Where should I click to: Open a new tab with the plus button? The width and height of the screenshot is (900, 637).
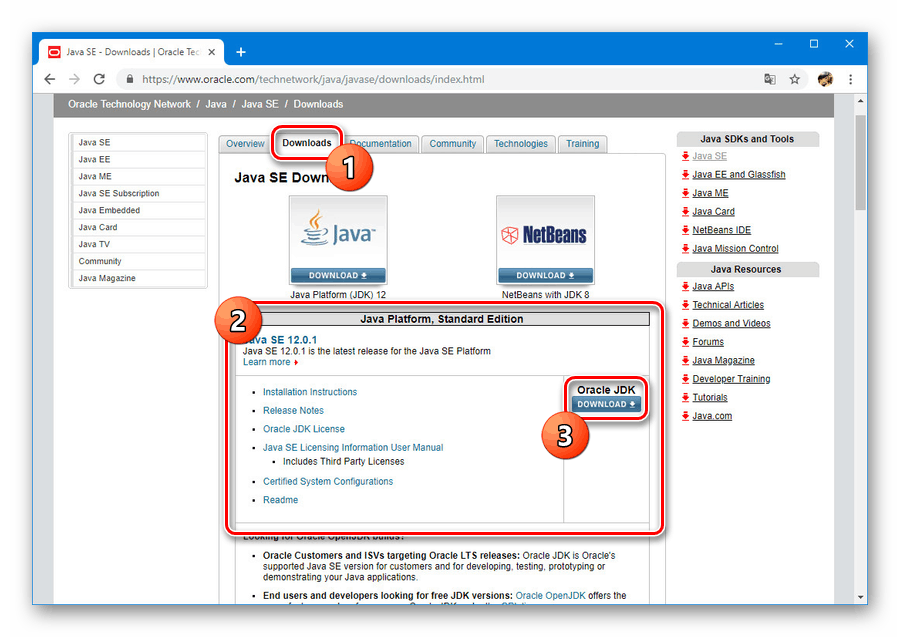point(241,52)
